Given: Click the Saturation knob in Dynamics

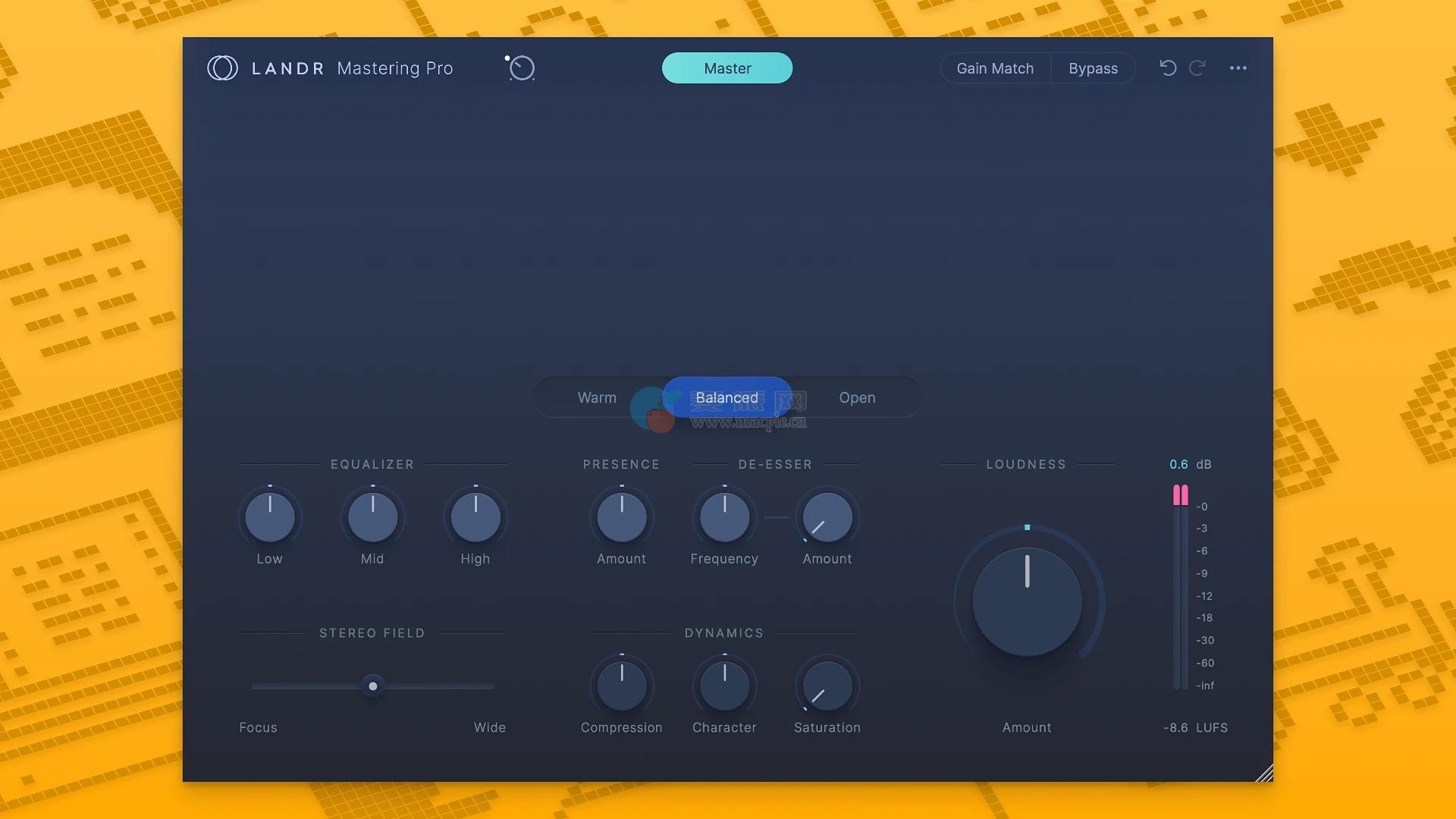Looking at the screenshot, I should [827, 686].
